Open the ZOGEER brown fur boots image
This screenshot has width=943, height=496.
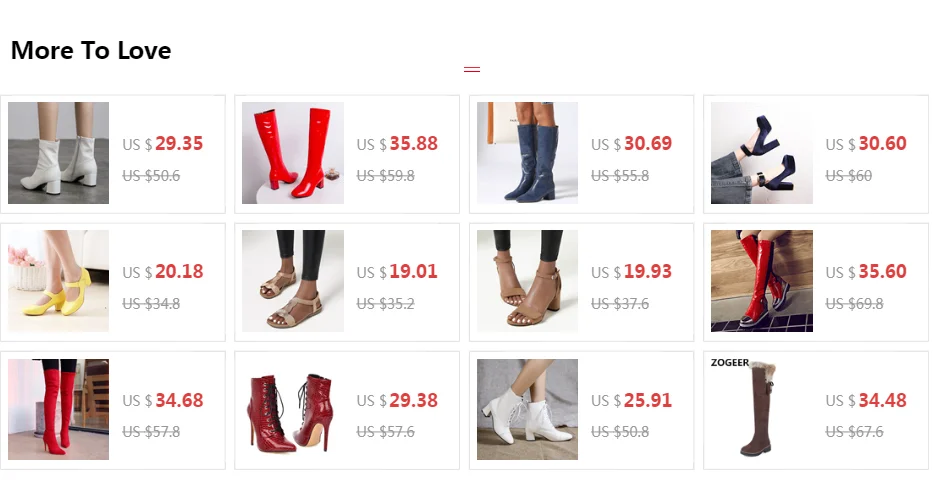click(762, 409)
